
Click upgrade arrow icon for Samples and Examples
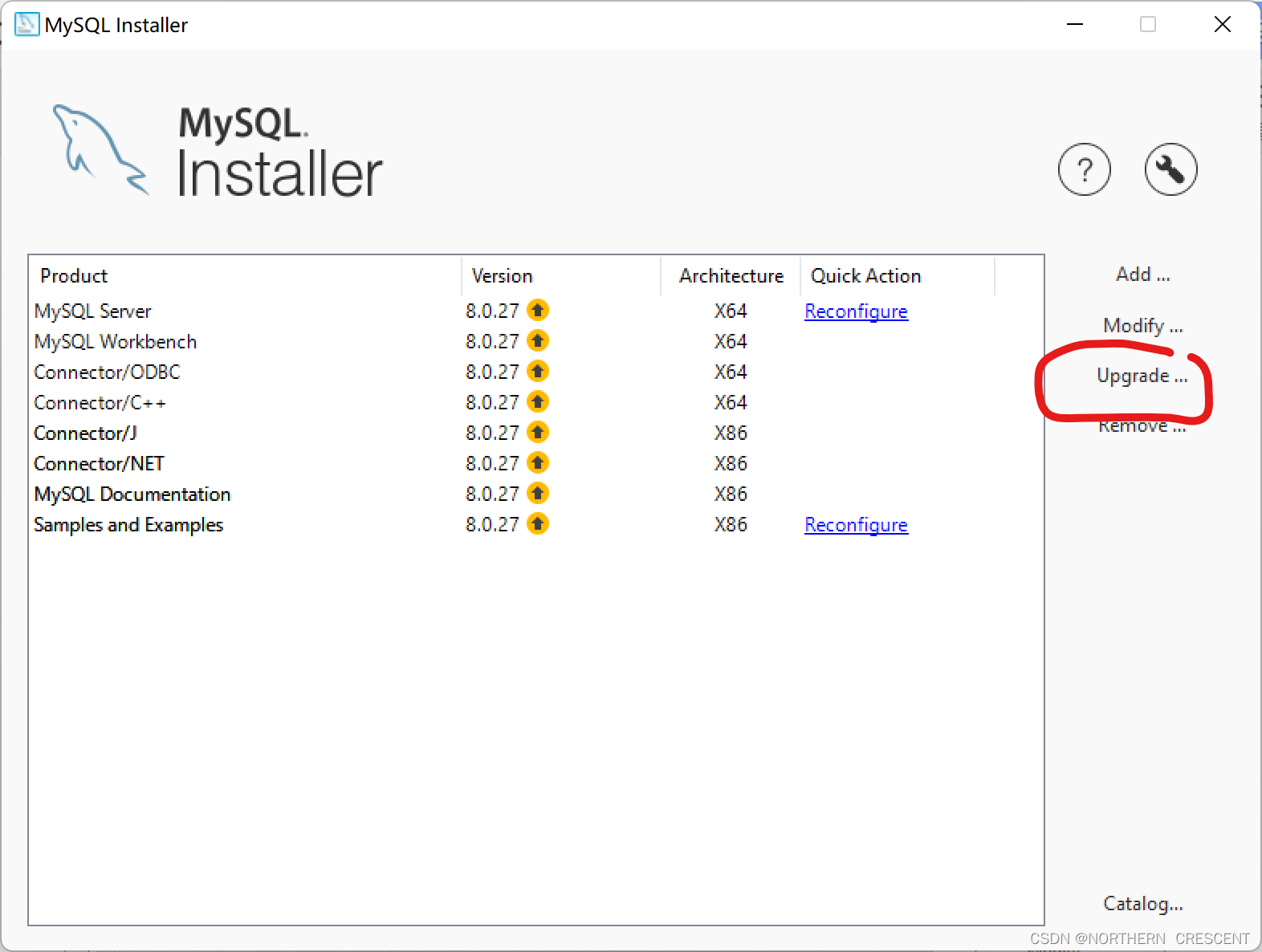click(538, 523)
